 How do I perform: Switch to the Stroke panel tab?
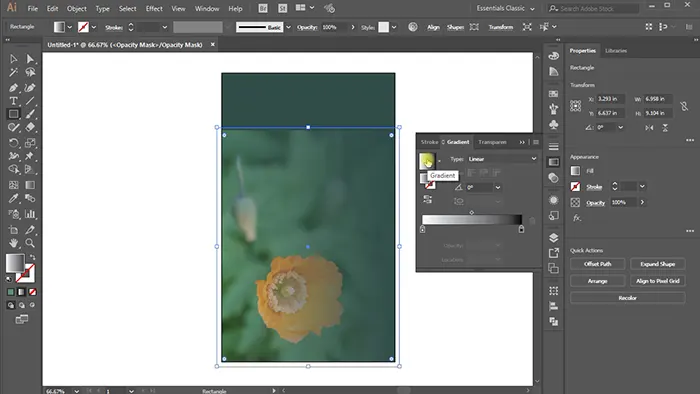[x=429, y=142]
